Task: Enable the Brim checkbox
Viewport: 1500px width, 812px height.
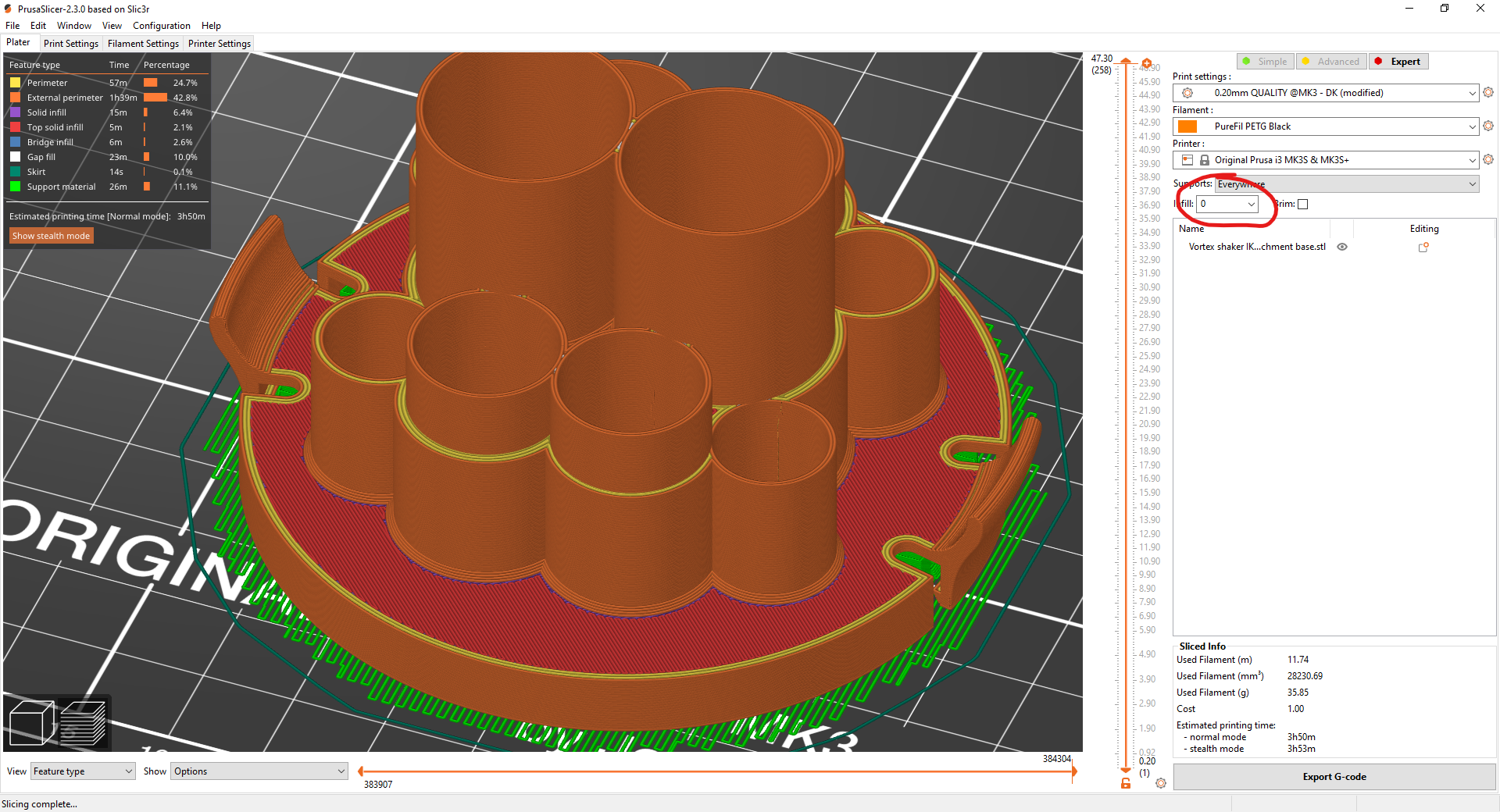Action: (x=1302, y=205)
